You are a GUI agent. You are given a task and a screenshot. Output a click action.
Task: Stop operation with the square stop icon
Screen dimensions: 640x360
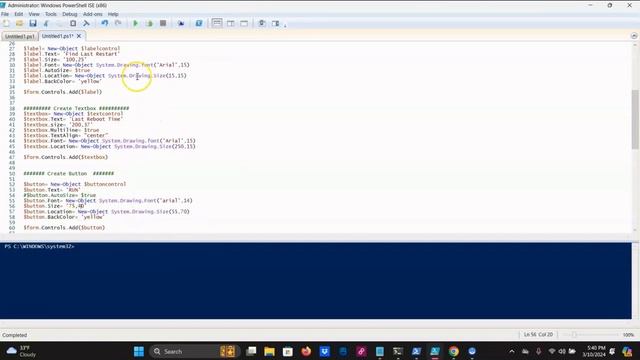pos(163,23)
